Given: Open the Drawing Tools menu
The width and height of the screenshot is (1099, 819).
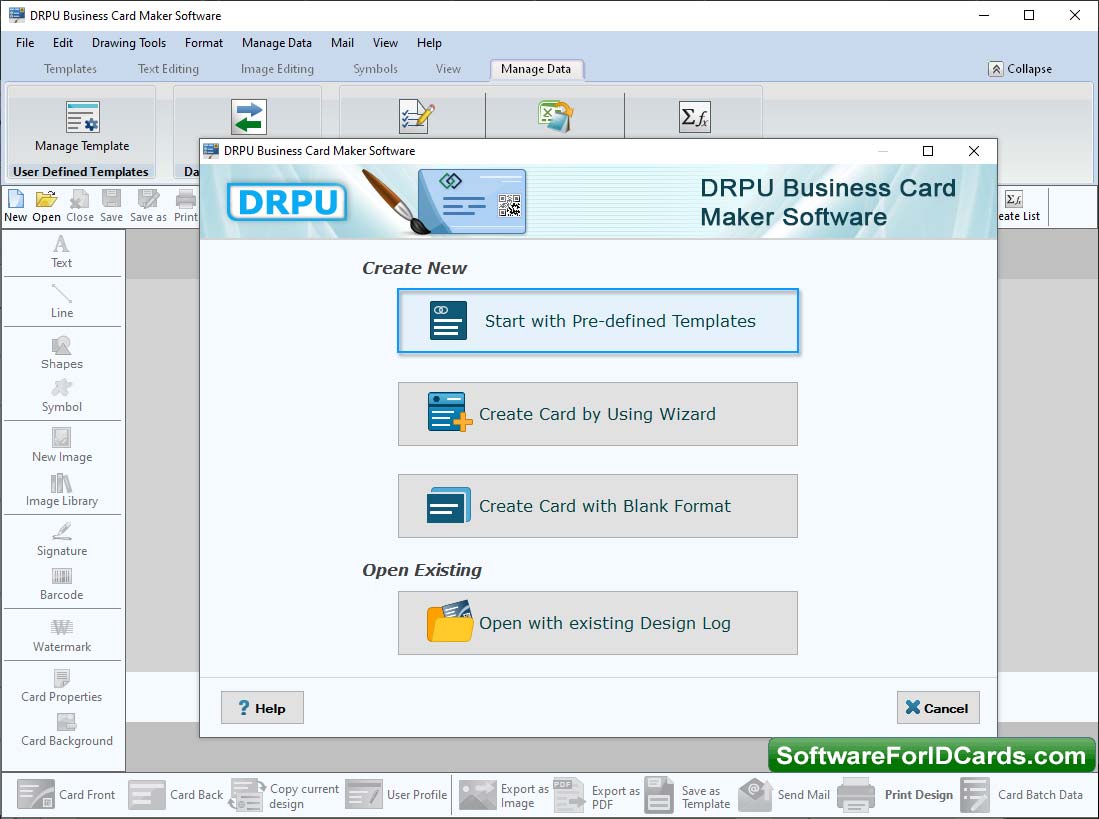Looking at the screenshot, I should [x=129, y=43].
